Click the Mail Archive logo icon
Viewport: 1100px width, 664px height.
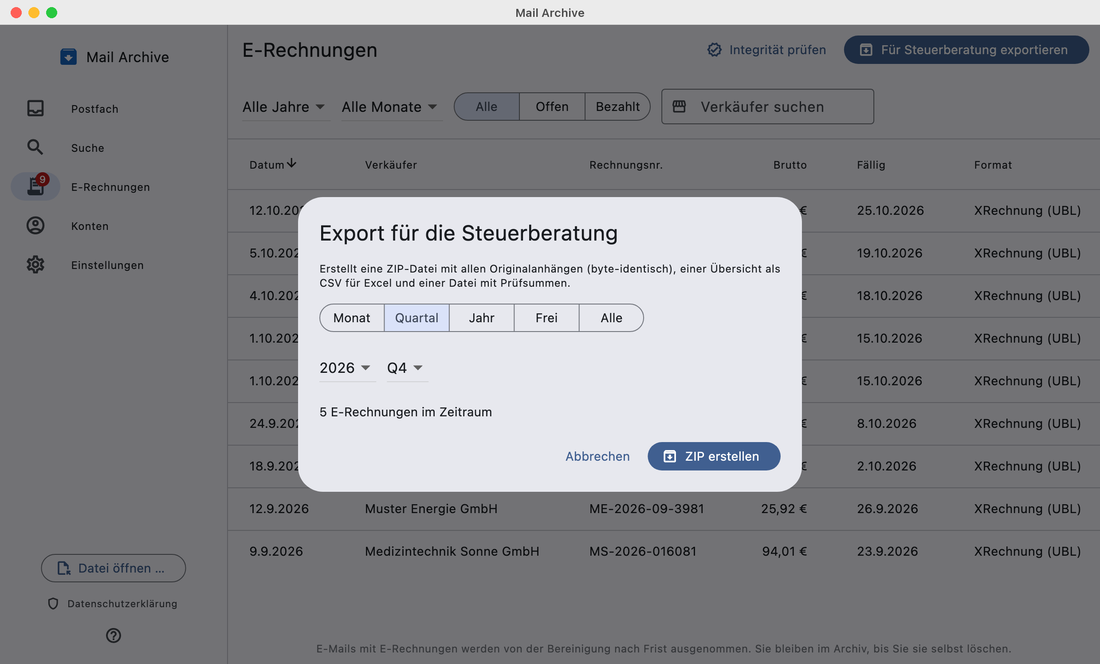(x=68, y=57)
